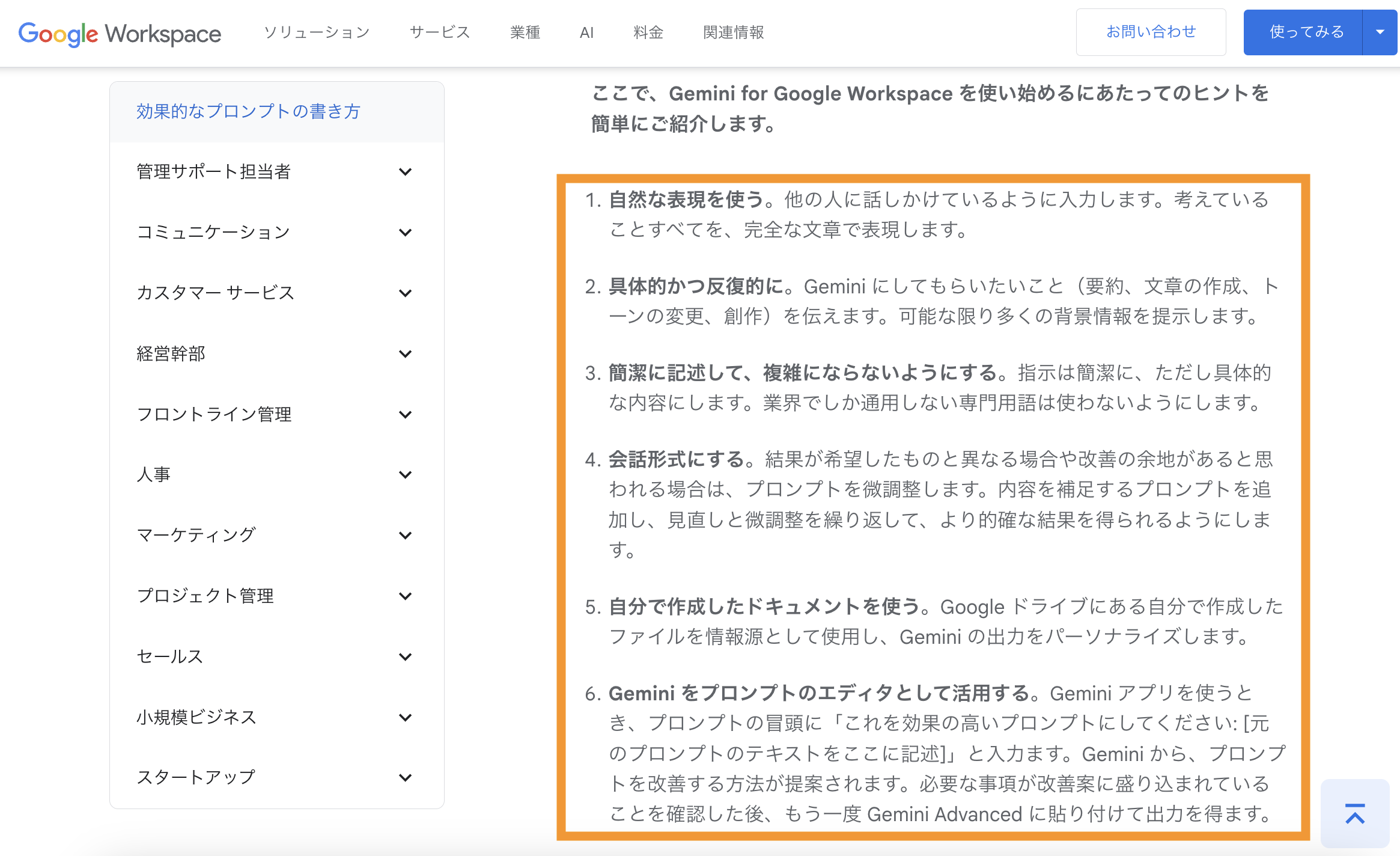Click the Google Workspace logo

click(120, 33)
